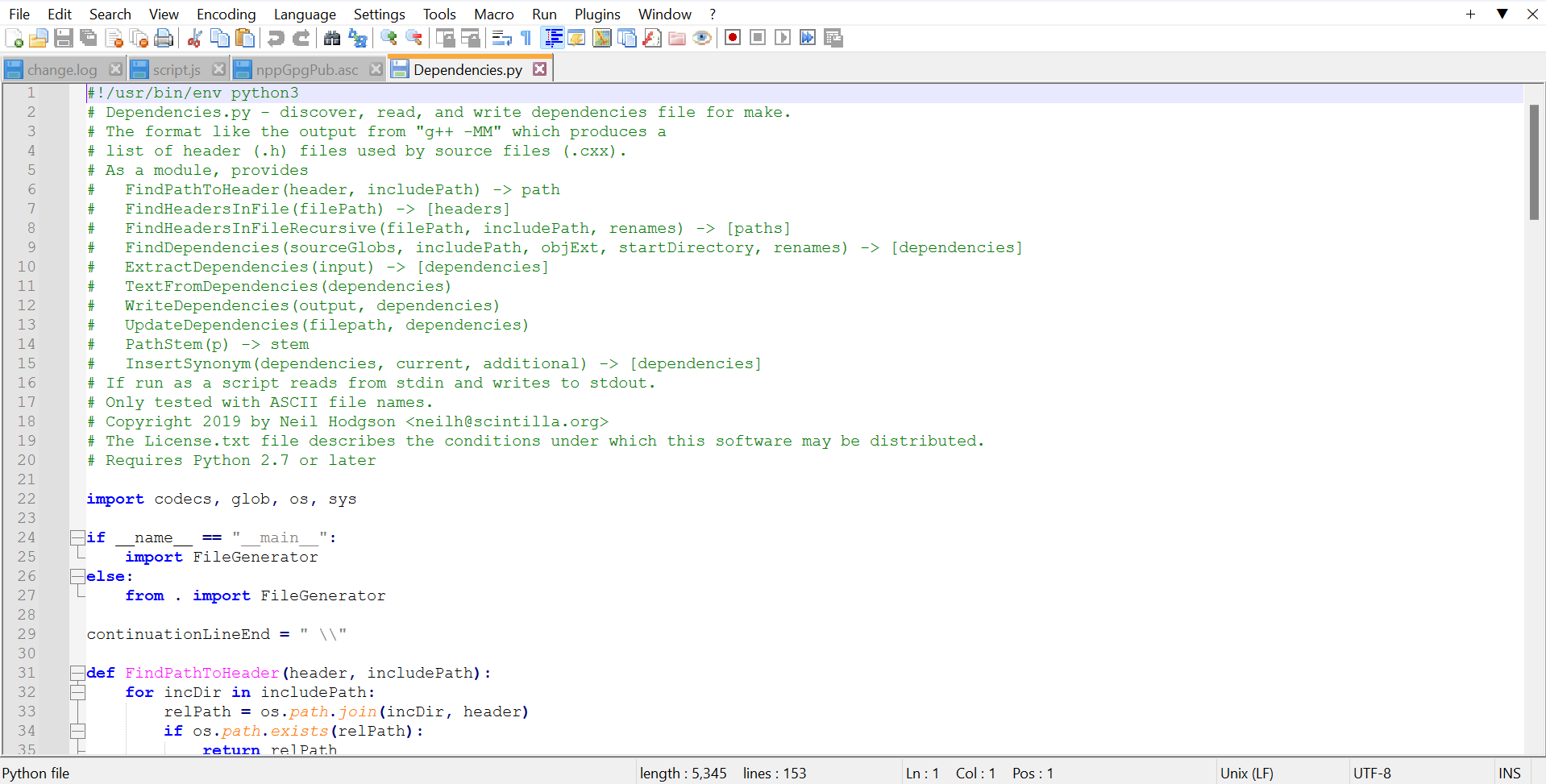The height and width of the screenshot is (784, 1546).
Task: Click the plus button to open a new tab
Action: click(1470, 14)
